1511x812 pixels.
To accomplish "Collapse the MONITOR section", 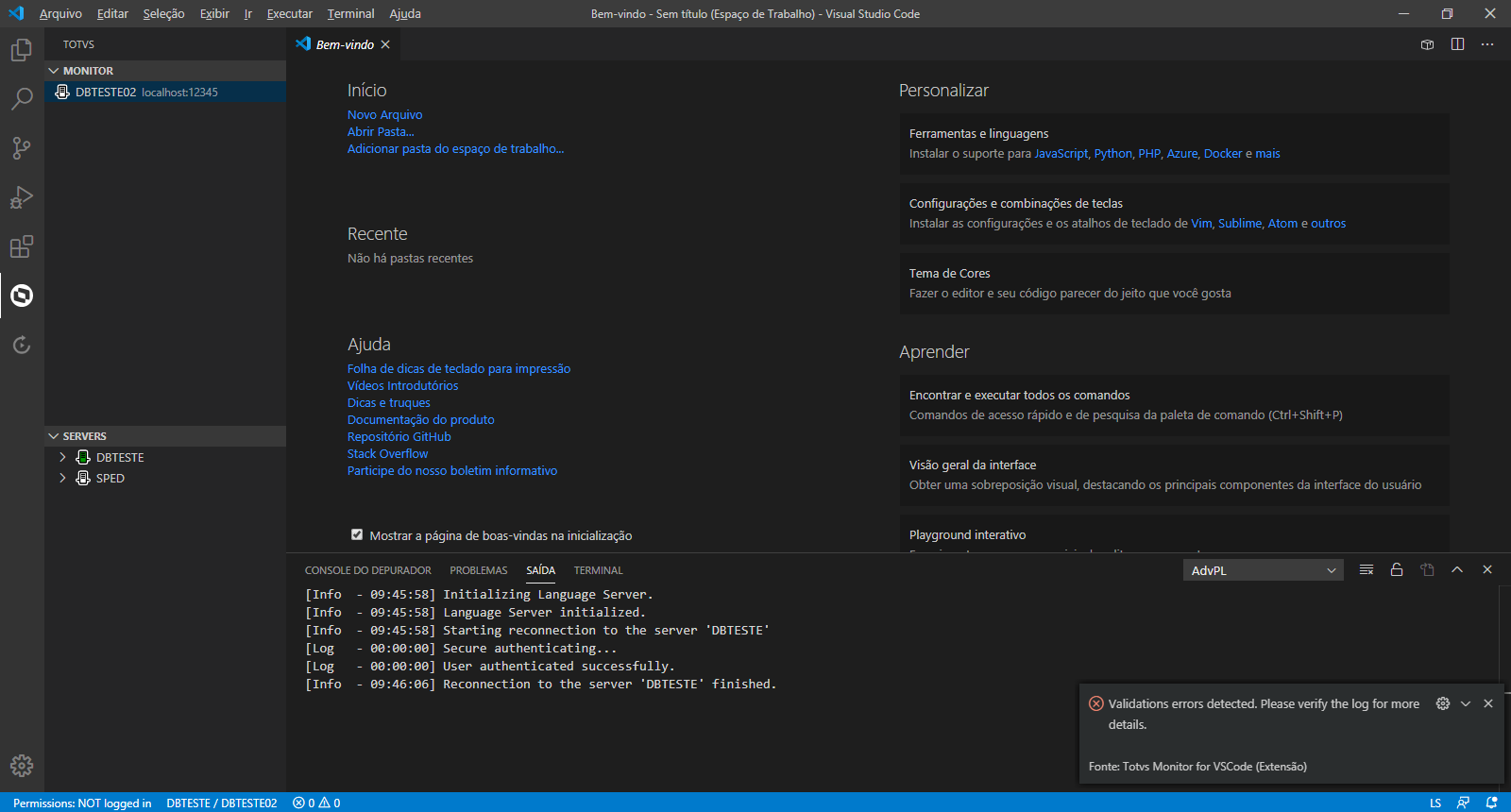I will click(x=165, y=71).
